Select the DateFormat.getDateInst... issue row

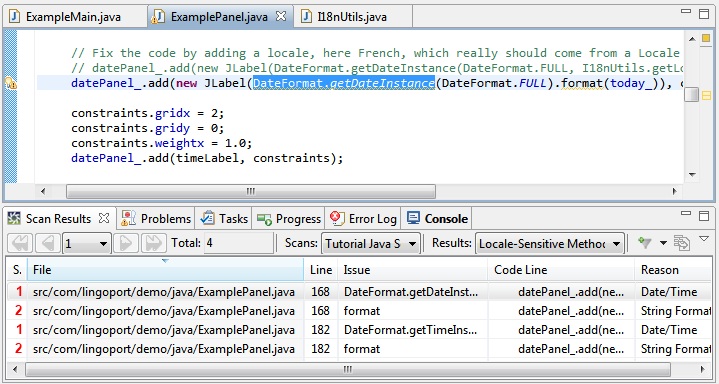(x=359, y=292)
